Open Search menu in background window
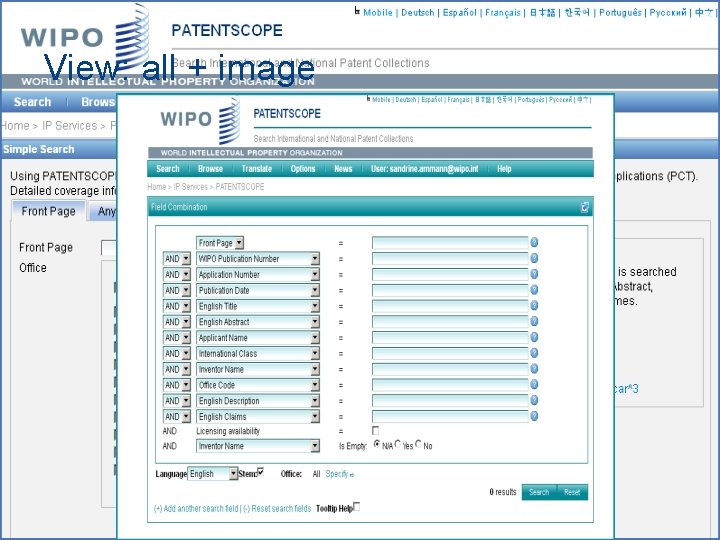The width and height of the screenshot is (720, 540). [32, 102]
